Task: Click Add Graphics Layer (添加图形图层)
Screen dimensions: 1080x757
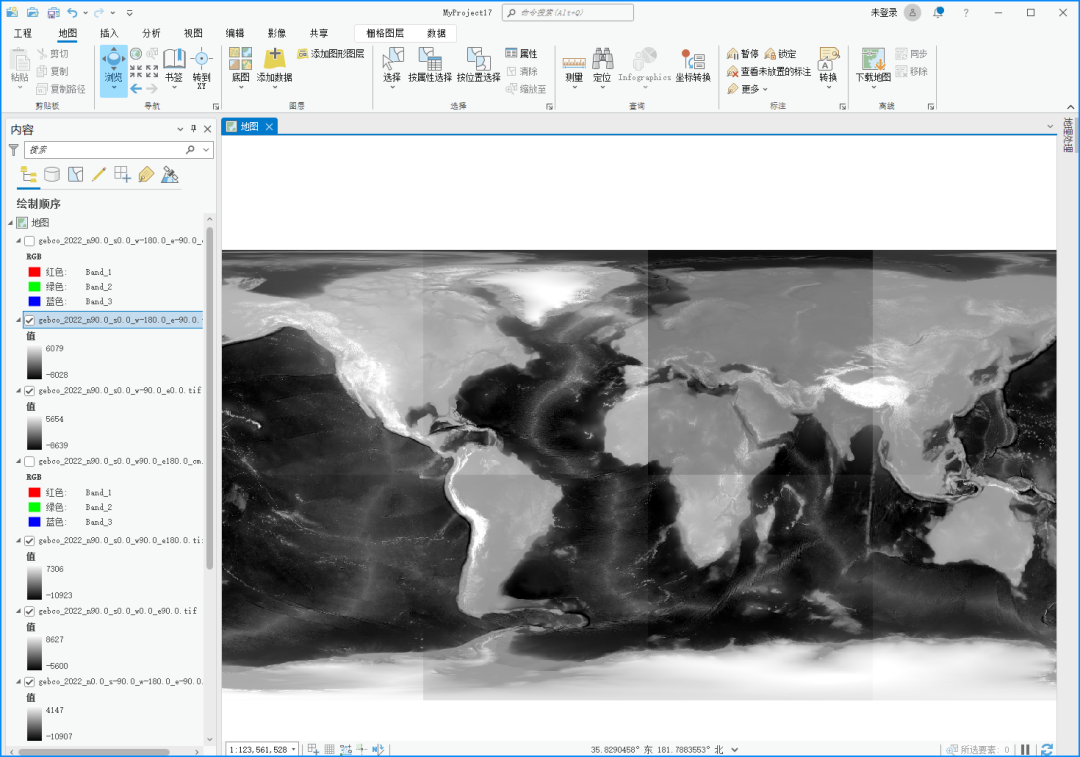Action: [x=331, y=53]
